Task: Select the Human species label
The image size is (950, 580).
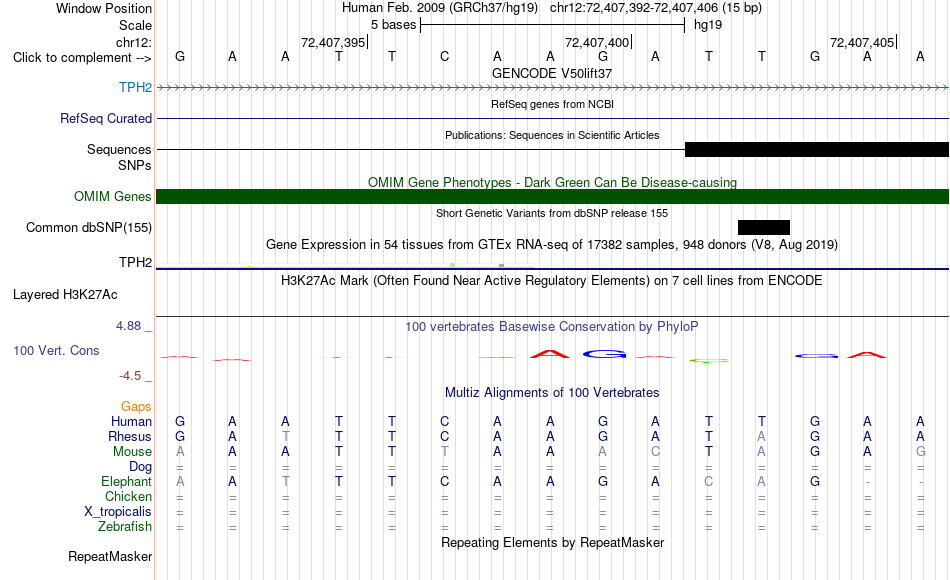Action: pyautogui.click(x=131, y=421)
